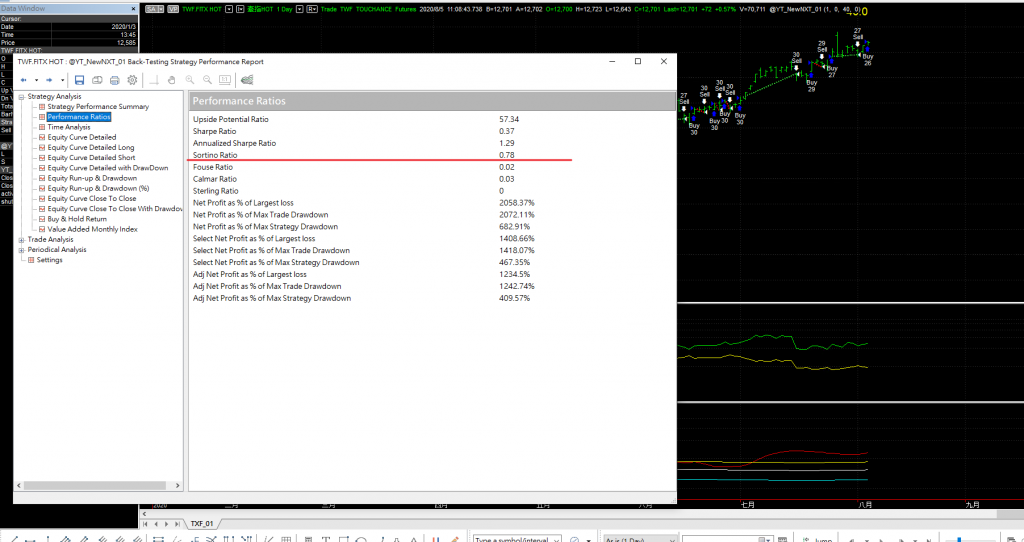
Task: Select Time Analysis in the tree
Action: 68,127
